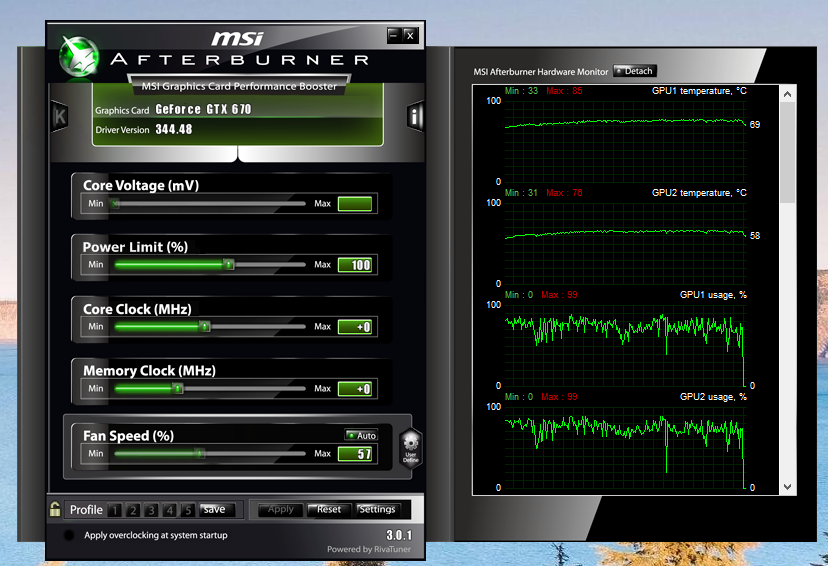Click the GPU2 temperature graph
This screenshot has width=828, height=566.
pyautogui.click(x=625, y=243)
